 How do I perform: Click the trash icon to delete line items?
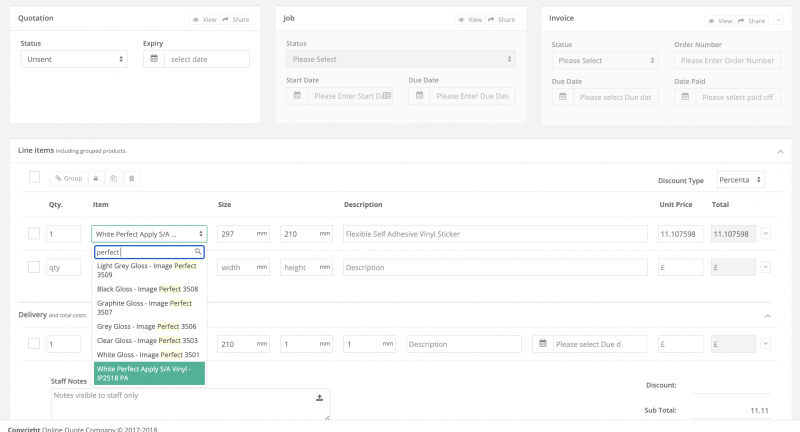(132, 178)
